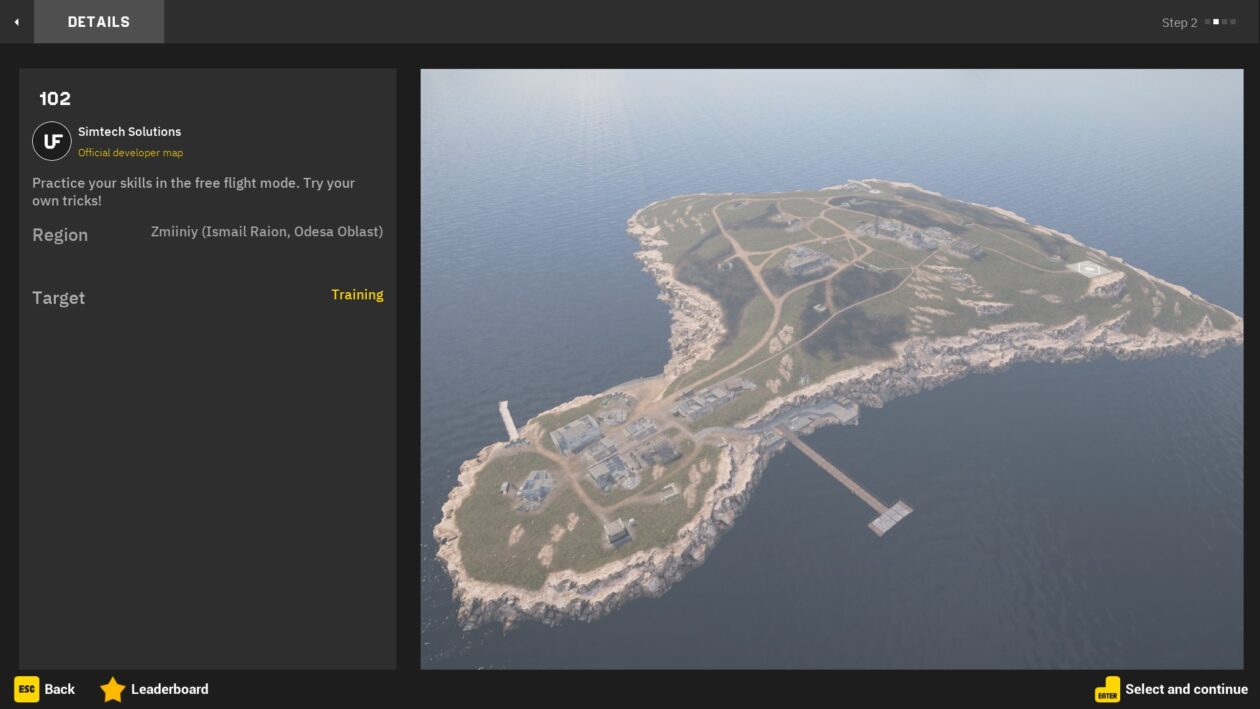Image resolution: width=1260 pixels, height=709 pixels.
Task: Open the Leaderboard
Action: point(169,689)
